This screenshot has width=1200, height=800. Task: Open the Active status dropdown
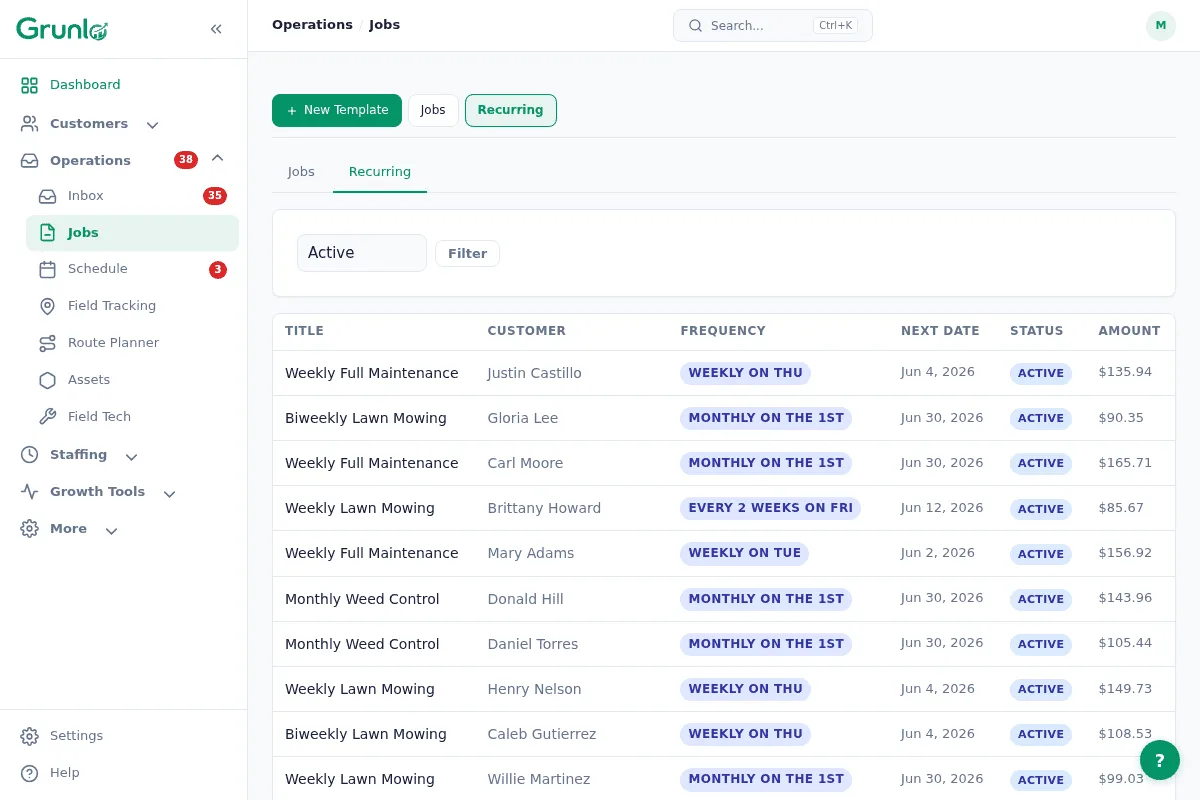pos(362,253)
